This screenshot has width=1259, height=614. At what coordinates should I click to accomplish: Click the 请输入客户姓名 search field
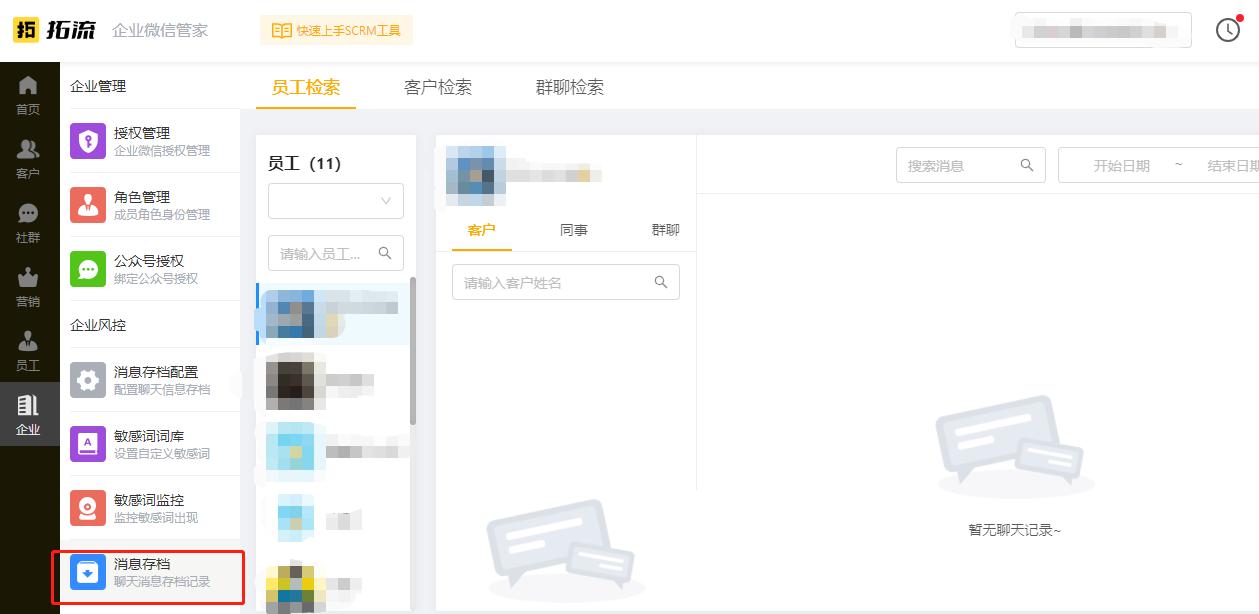(x=565, y=282)
